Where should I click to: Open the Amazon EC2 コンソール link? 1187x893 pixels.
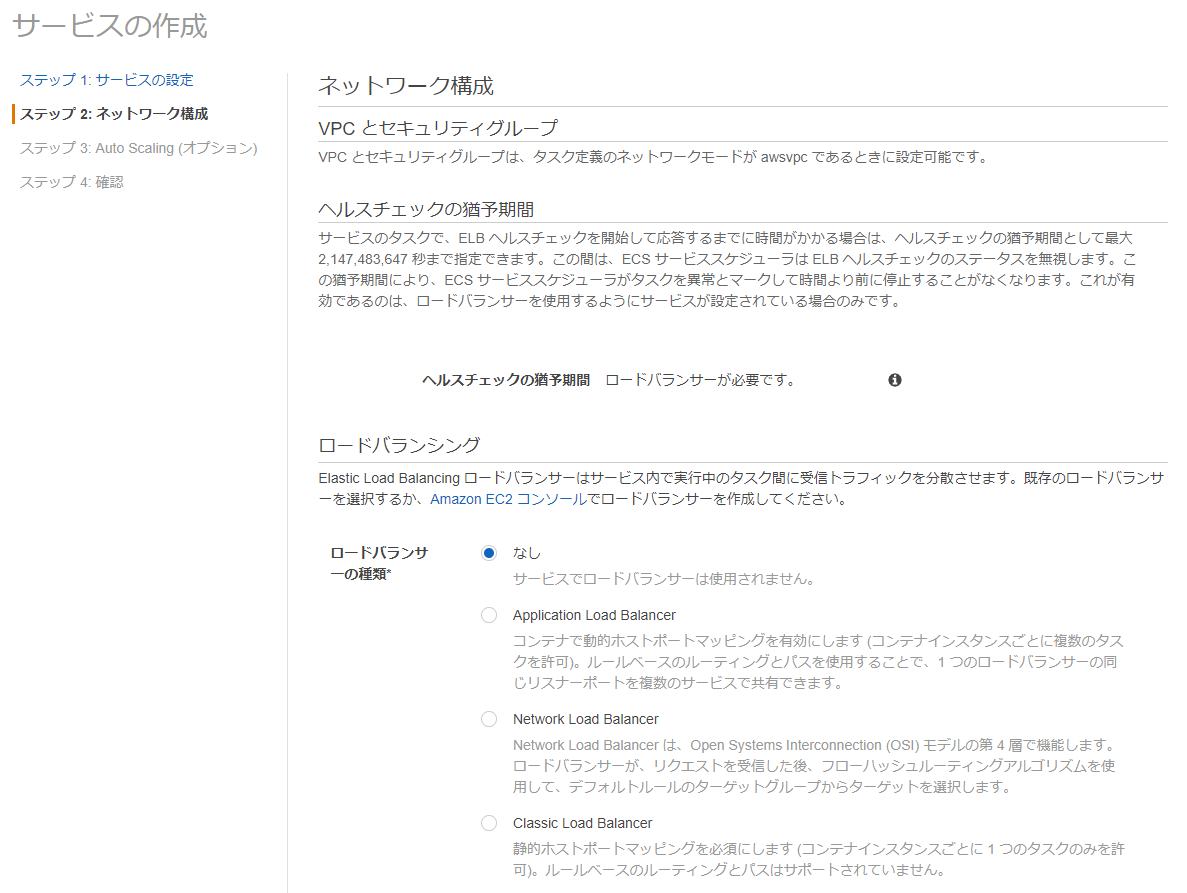508,499
